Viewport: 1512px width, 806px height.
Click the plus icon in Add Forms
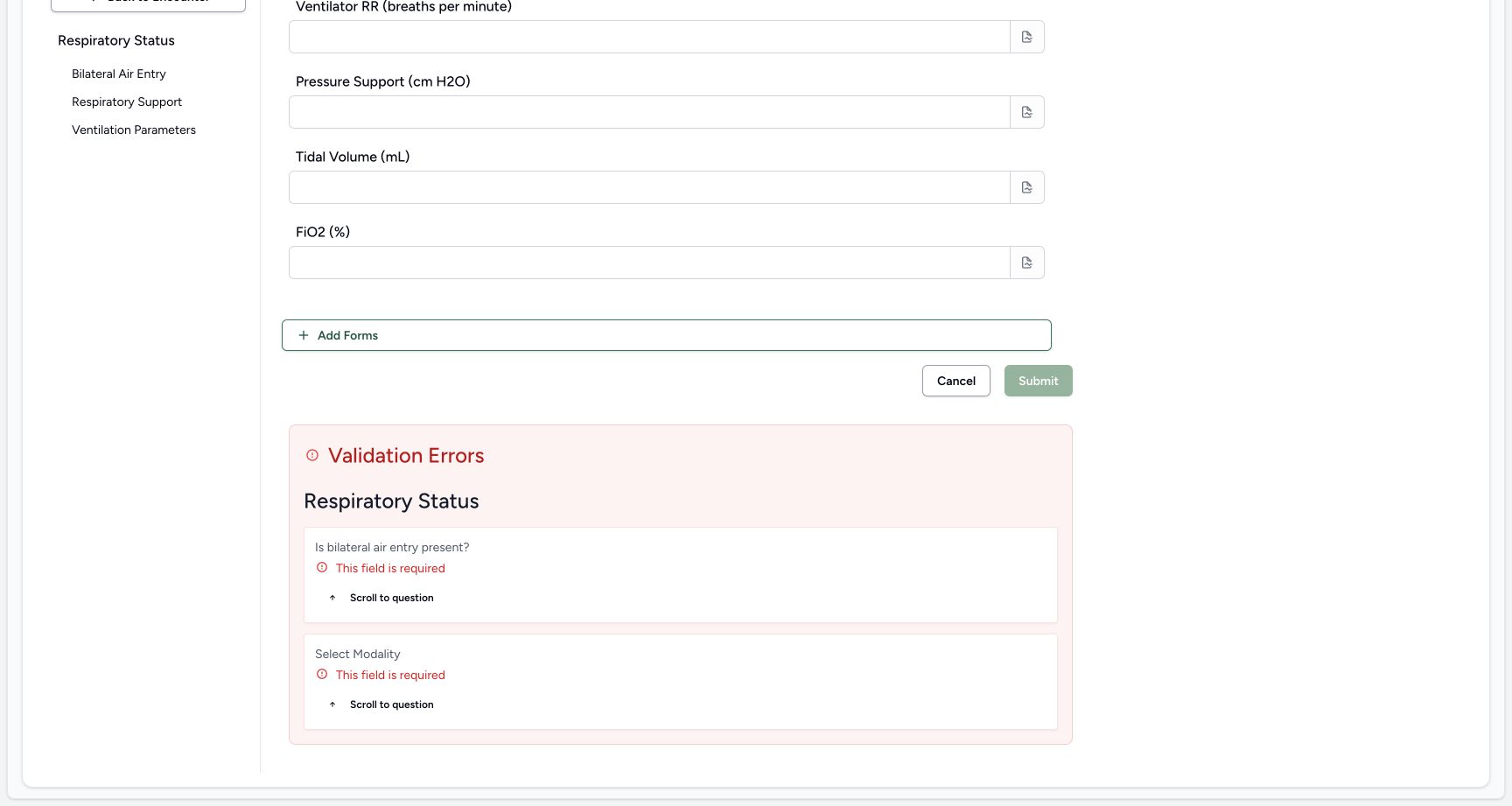[304, 335]
